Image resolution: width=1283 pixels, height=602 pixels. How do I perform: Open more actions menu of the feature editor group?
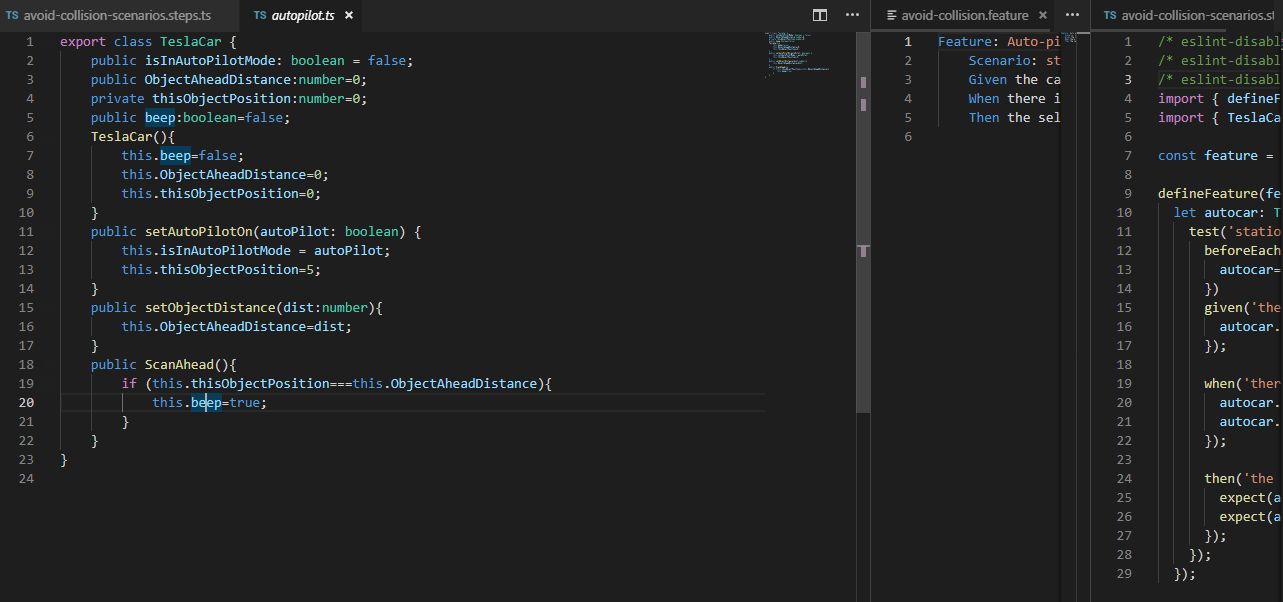click(1073, 15)
